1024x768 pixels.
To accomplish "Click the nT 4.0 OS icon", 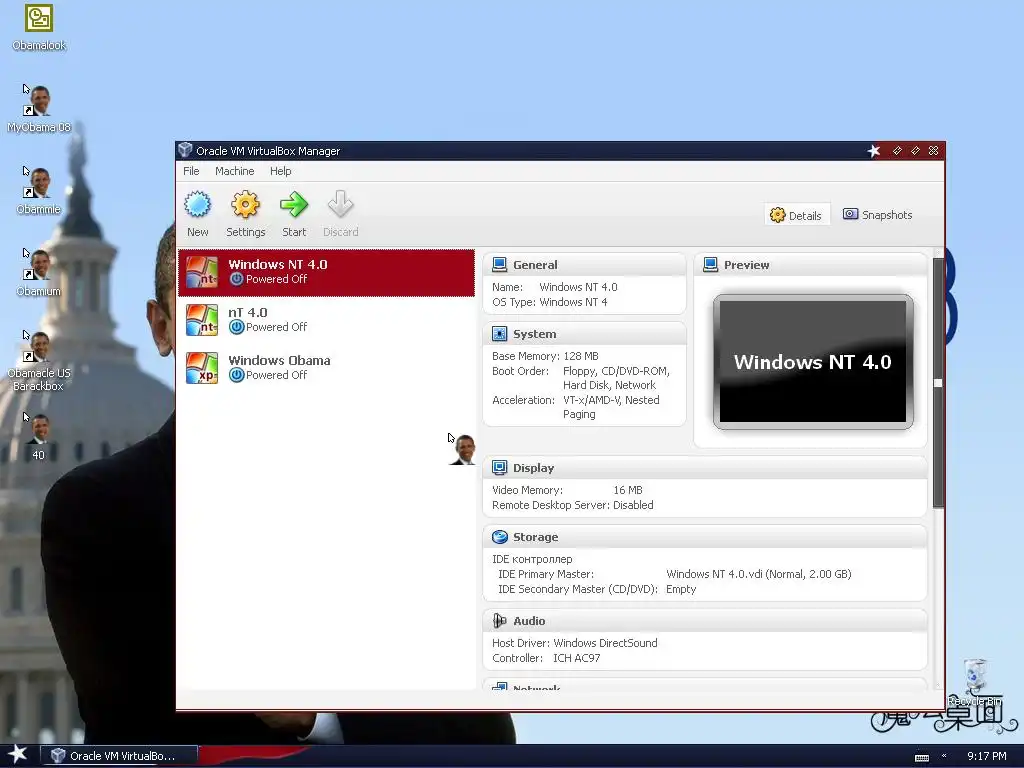I will click(202, 320).
